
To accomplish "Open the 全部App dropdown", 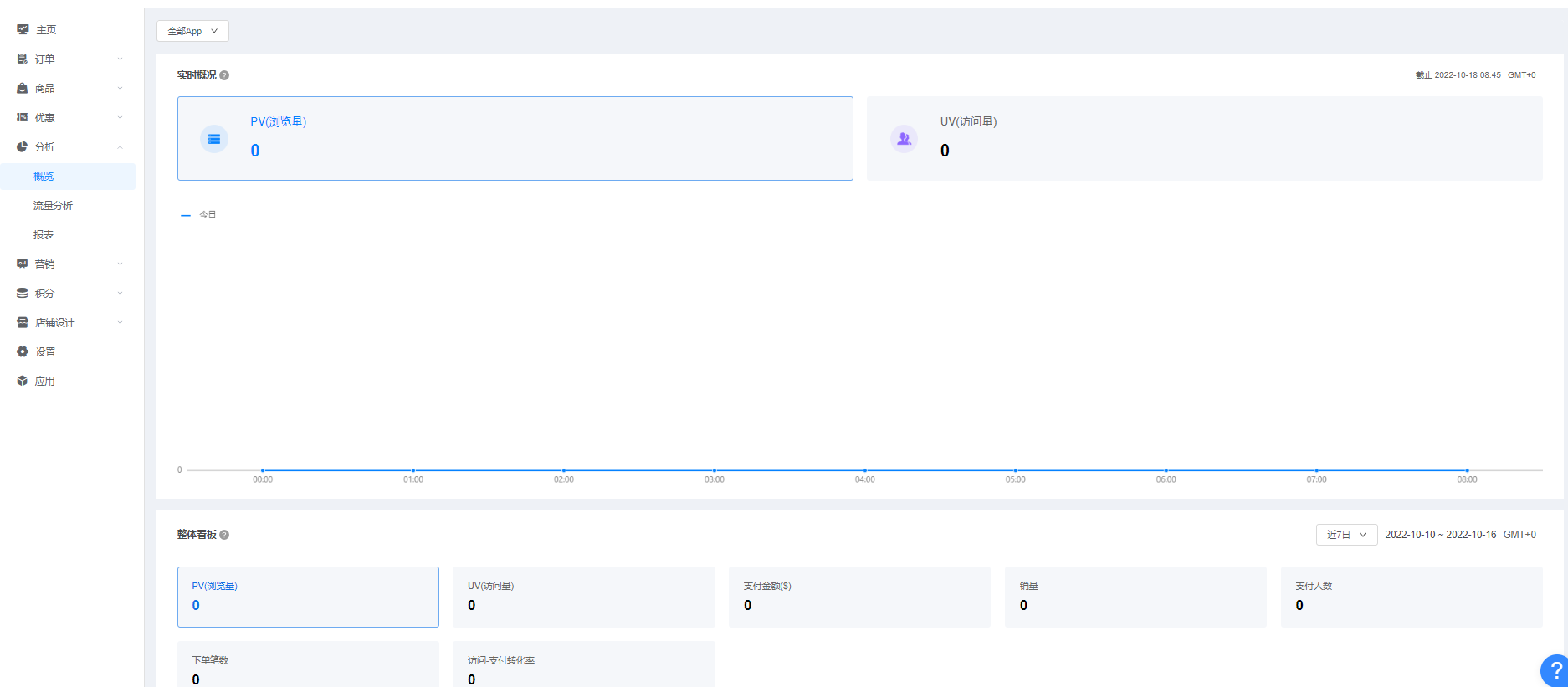I will point(192,31).
